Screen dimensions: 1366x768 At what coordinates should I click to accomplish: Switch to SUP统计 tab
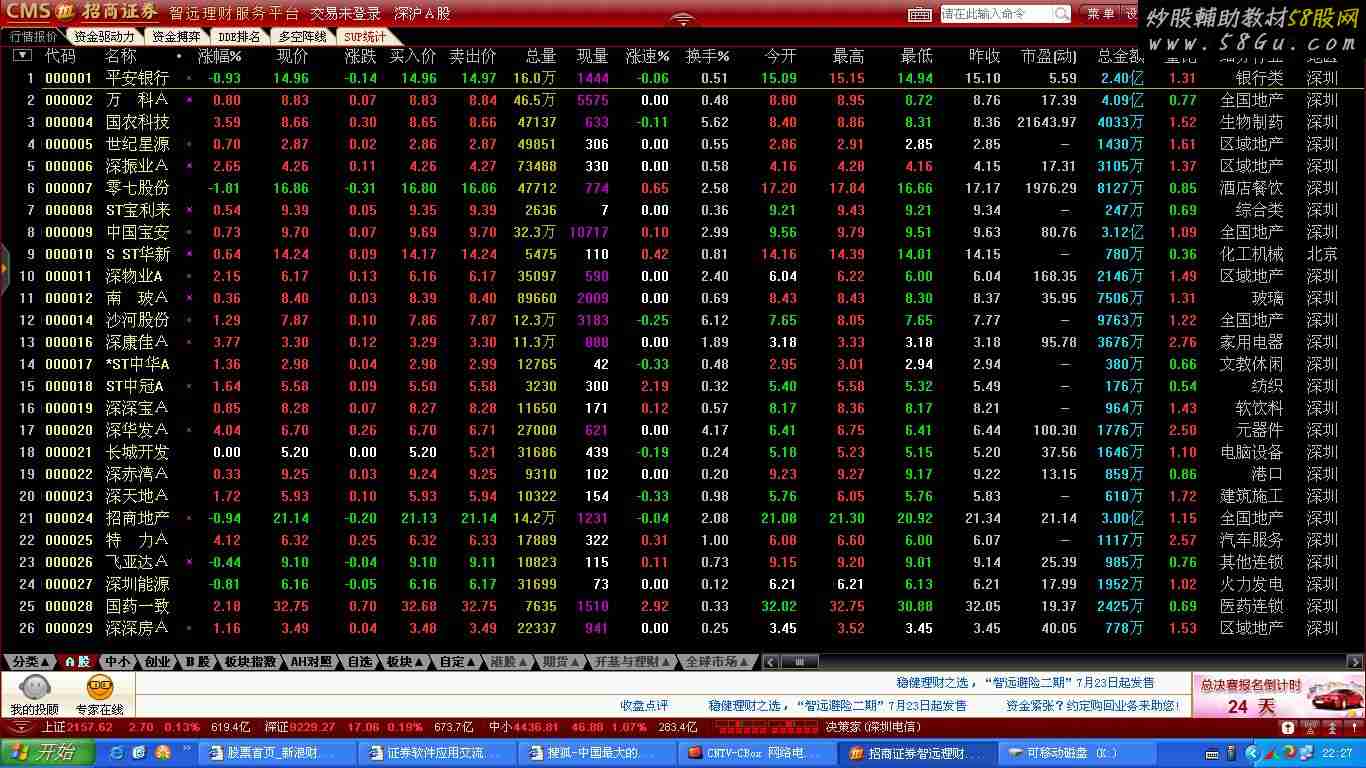(x=365, y=36)
